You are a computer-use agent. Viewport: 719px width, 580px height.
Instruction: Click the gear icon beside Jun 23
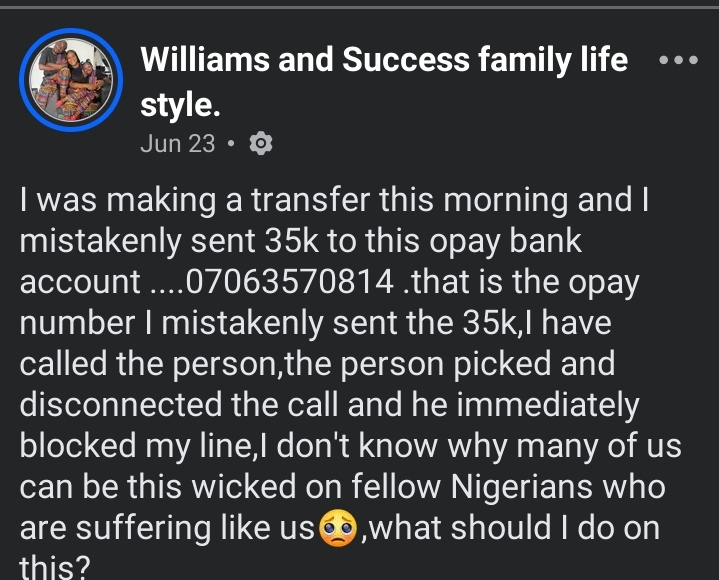click(260, 144)
